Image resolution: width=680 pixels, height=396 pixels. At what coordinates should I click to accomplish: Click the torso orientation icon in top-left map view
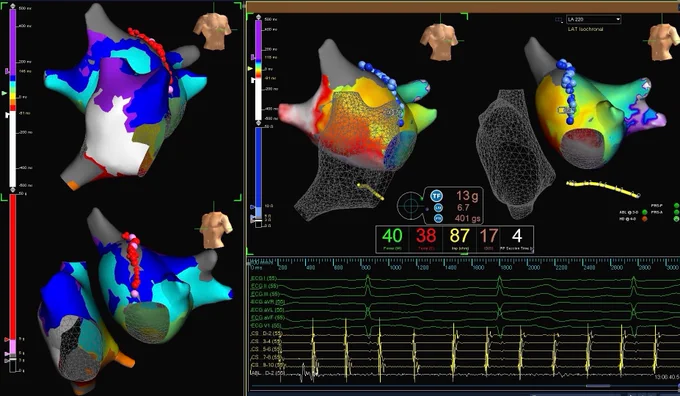tap(212, 30)
